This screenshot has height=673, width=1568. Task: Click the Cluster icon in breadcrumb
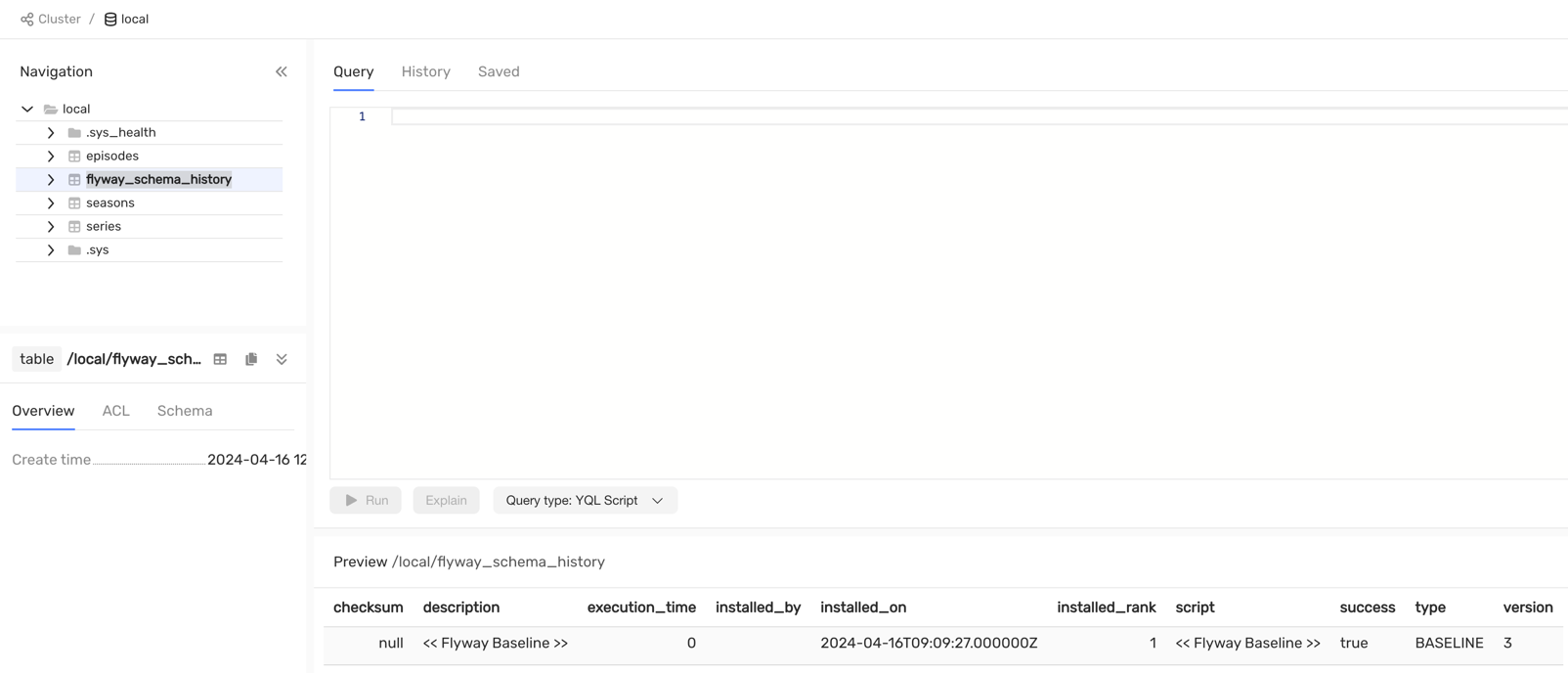26,19
